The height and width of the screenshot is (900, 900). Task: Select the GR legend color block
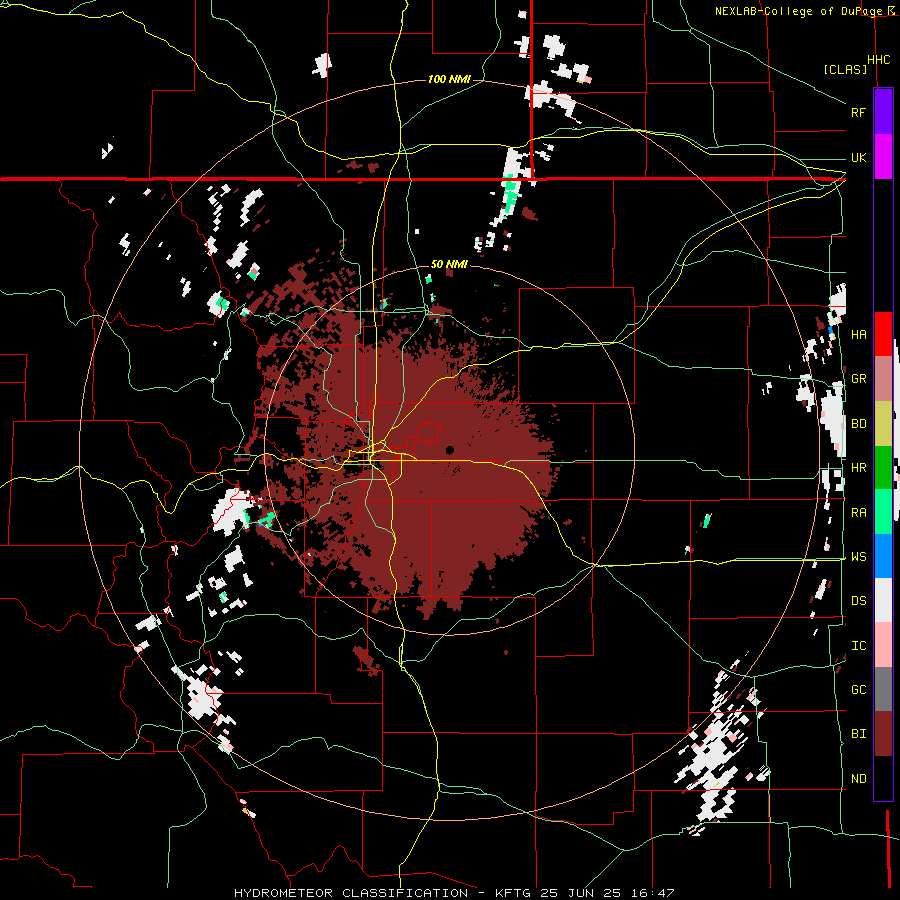tap(883, 379)
